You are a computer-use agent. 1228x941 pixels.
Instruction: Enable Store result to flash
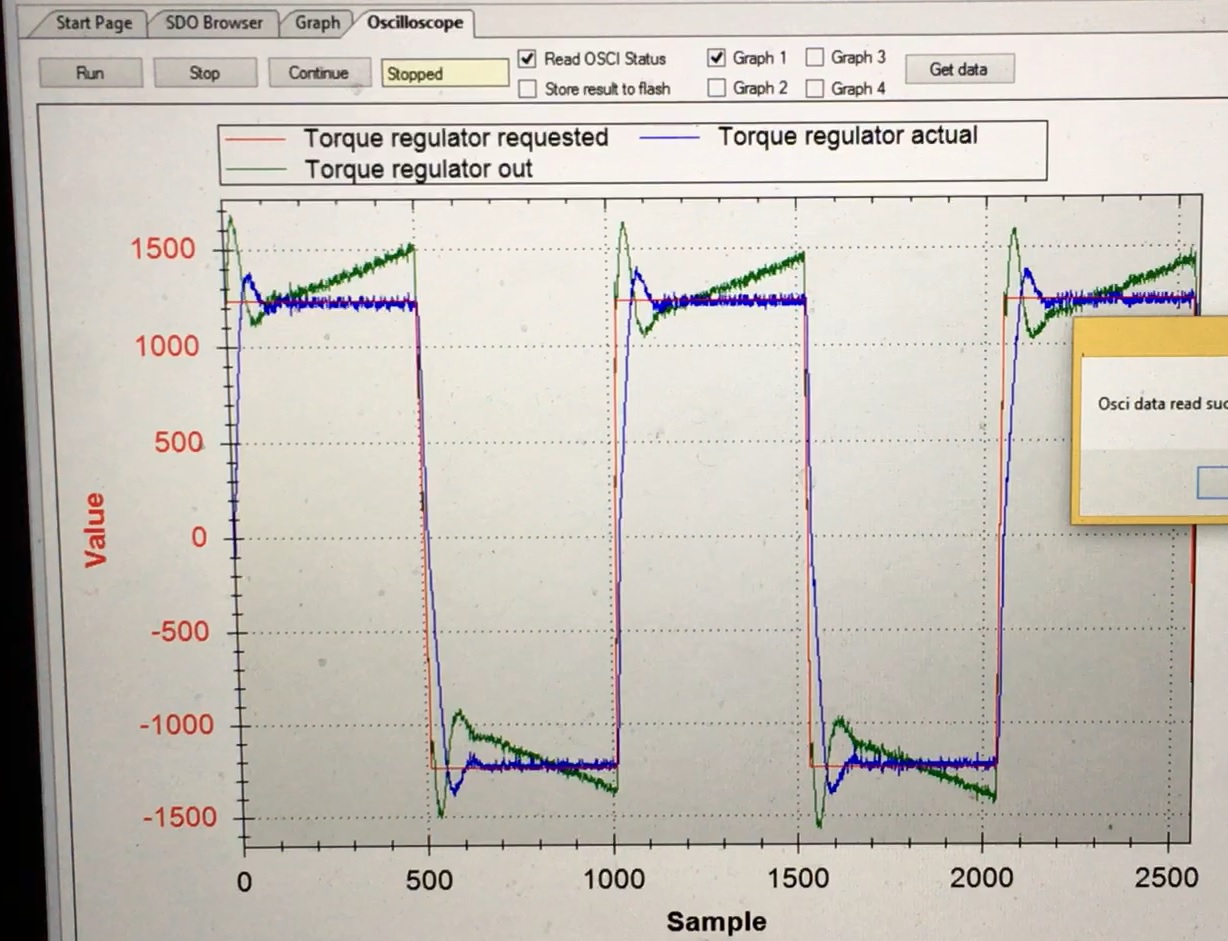tap(528, 89)
